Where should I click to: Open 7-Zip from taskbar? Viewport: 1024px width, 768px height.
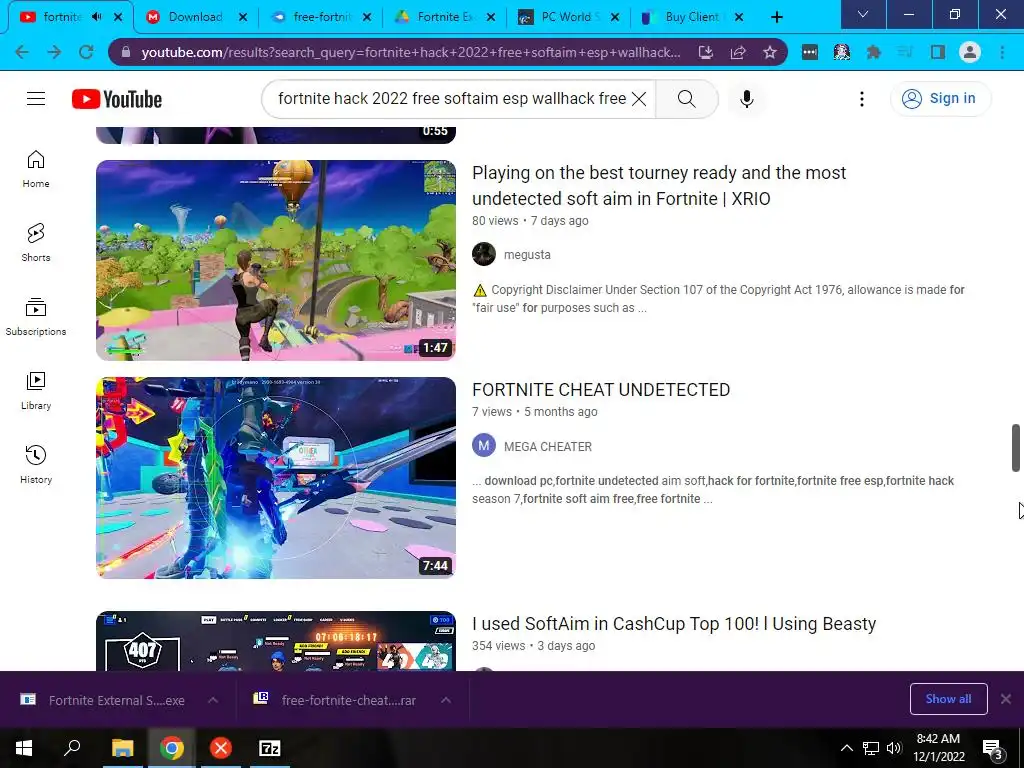coord(270,748)
